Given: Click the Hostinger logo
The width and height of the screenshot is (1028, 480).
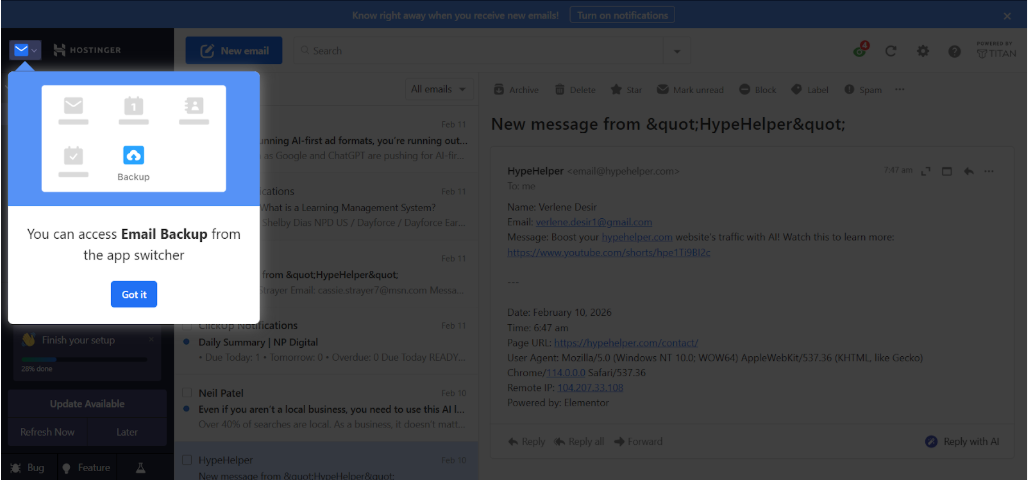Looking at the screenshot, I should [x=87, y=50].
